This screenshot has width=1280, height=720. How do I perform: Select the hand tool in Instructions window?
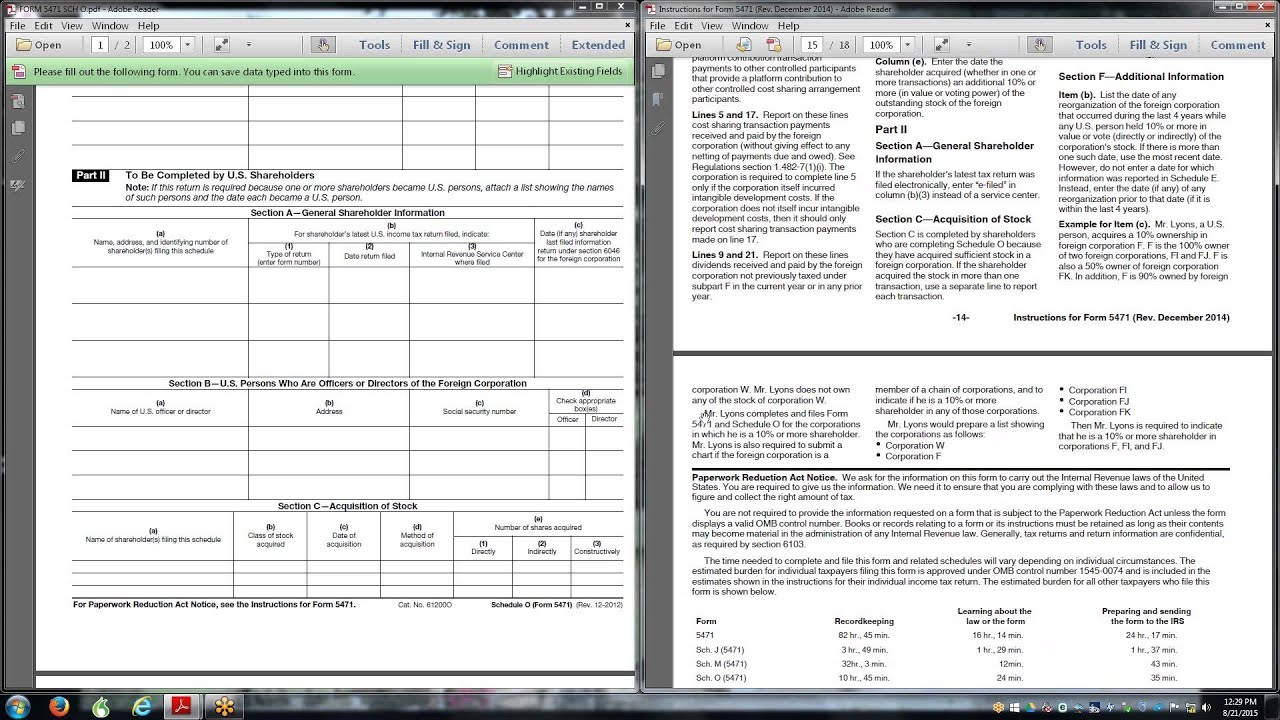coord(1039,45)
